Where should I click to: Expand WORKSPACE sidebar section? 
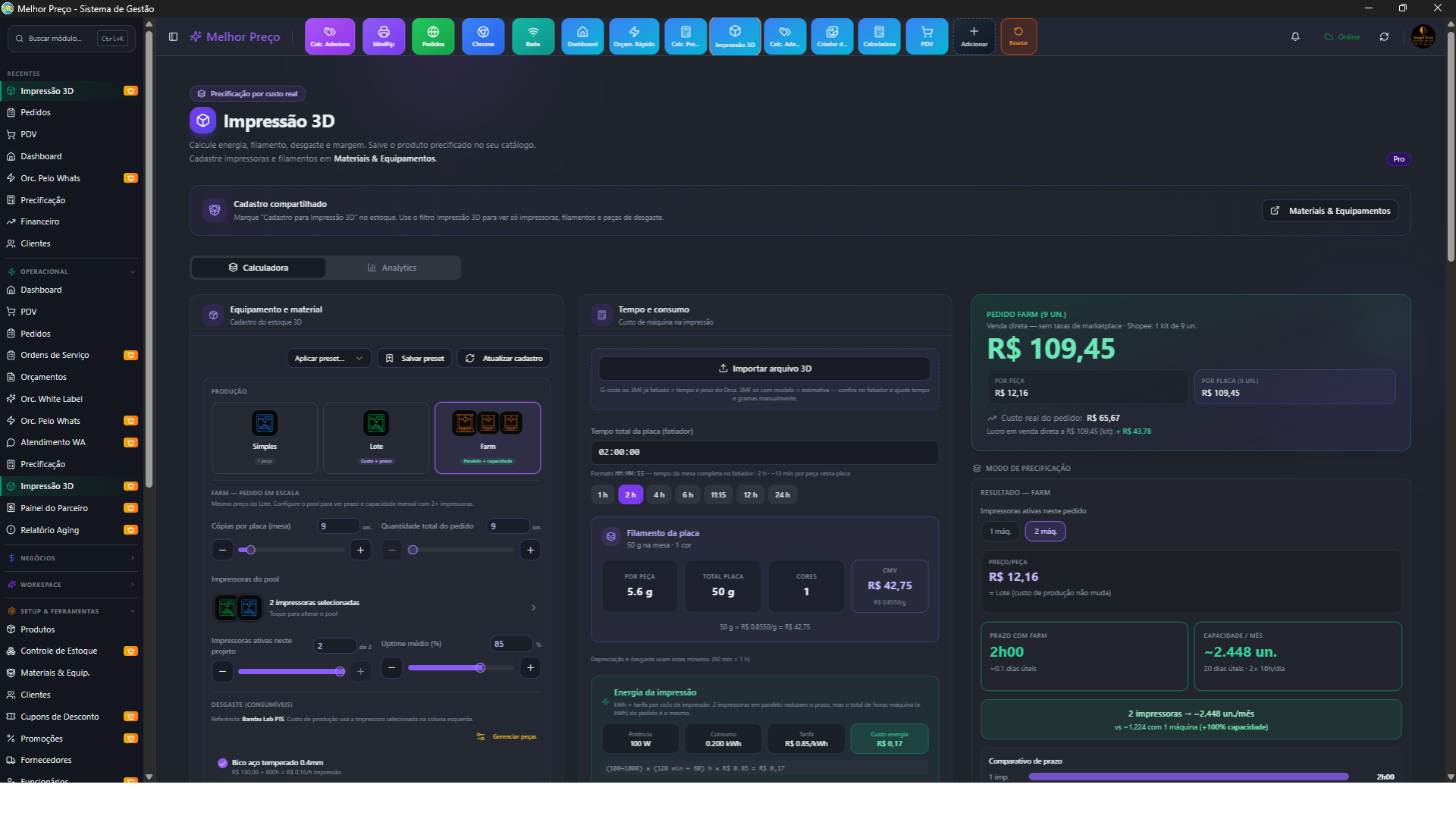coord(71,585)
